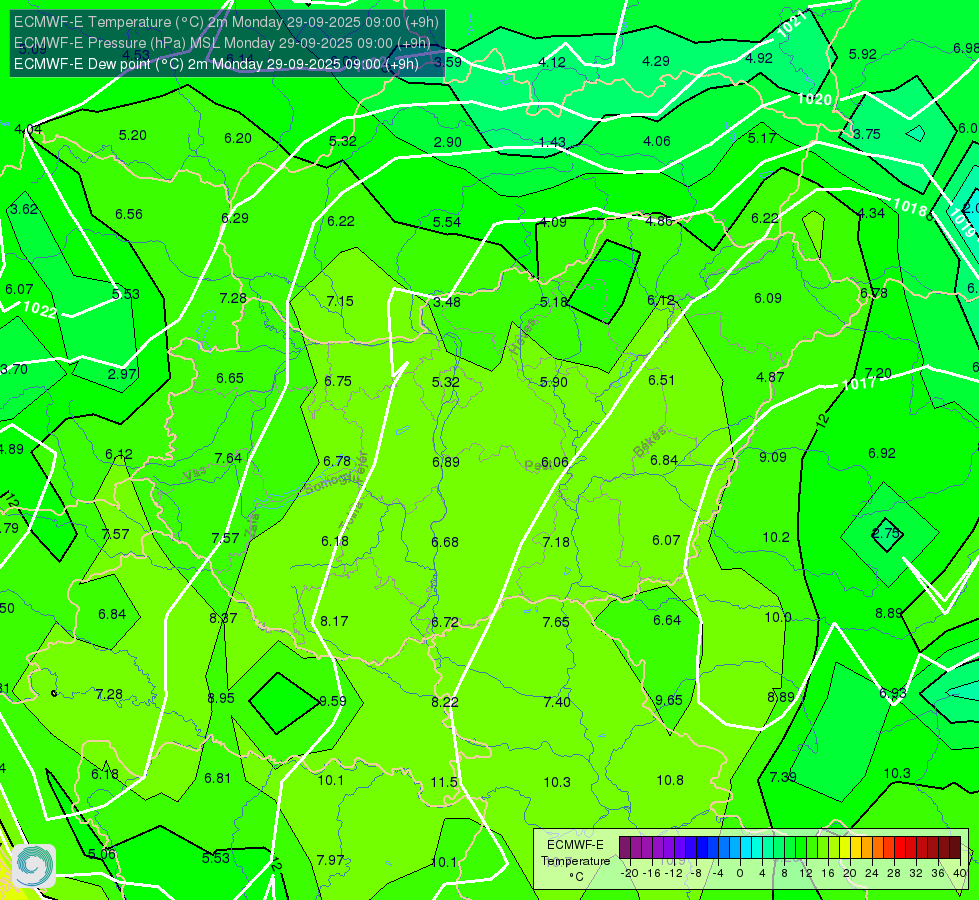
Task: Click the 1018 isobar label
Action: pyautogui.click(x=909, y=207)
